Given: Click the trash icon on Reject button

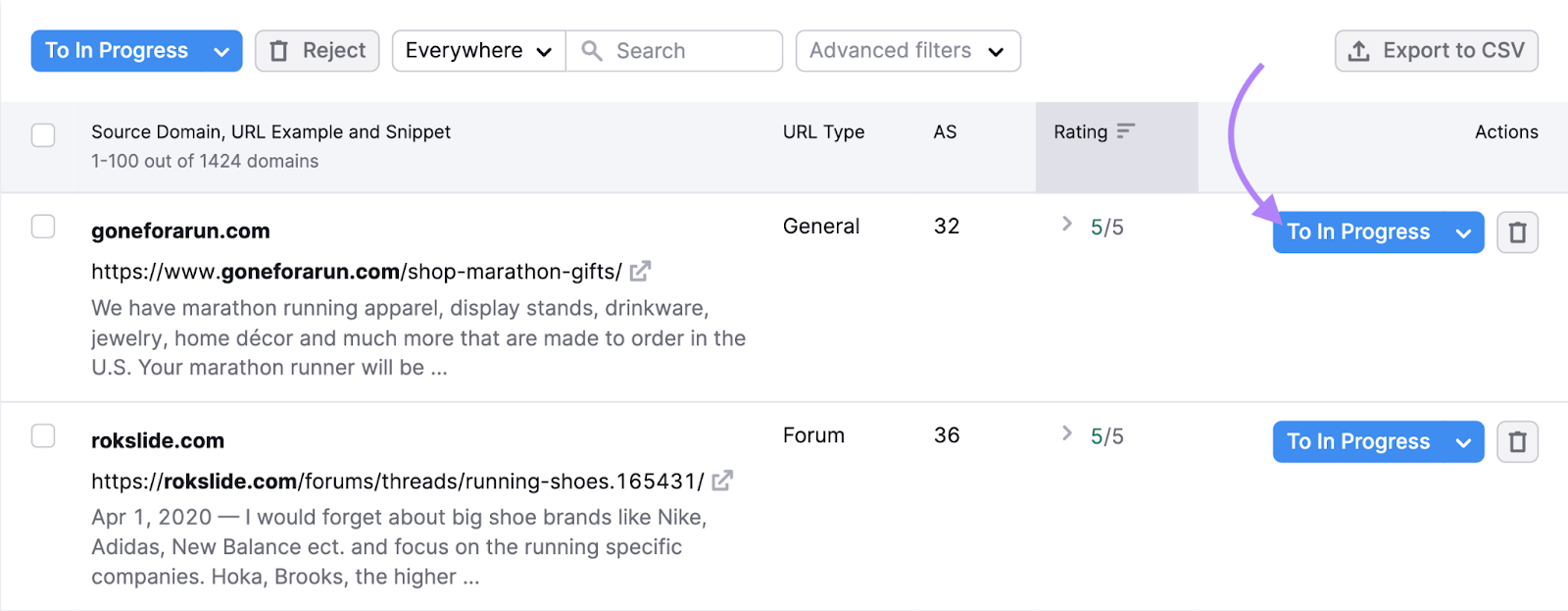Looking at the screenshot, I should [x=279, y=51].
